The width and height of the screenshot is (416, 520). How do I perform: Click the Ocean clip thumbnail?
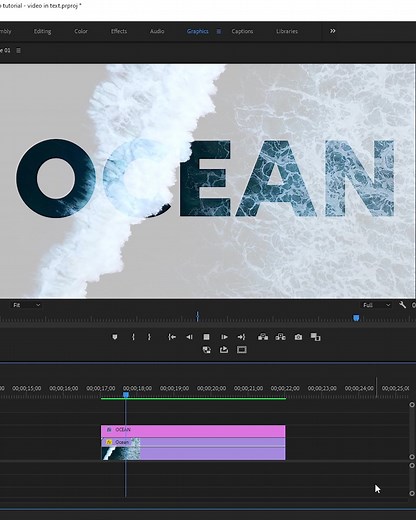(121, 453)
